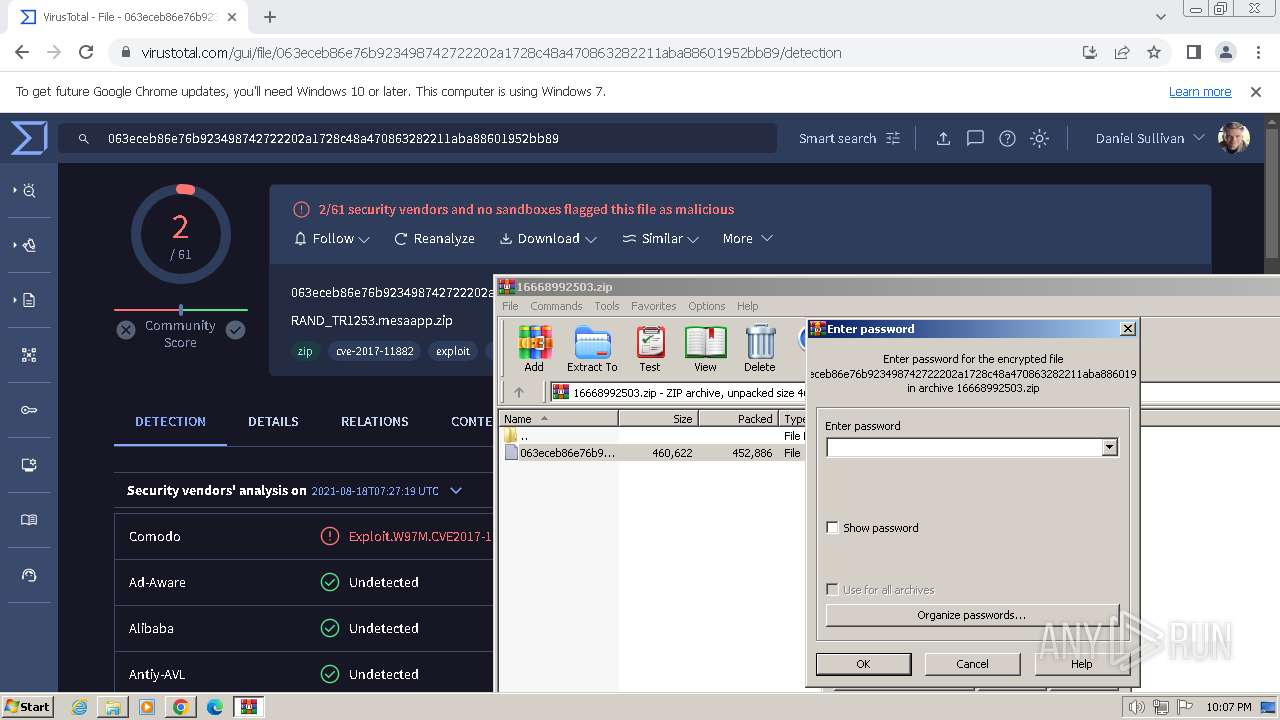Click the VirusTotal logo icon
This screenshot has height=720, width=1280.
click(x=29, y=138)
